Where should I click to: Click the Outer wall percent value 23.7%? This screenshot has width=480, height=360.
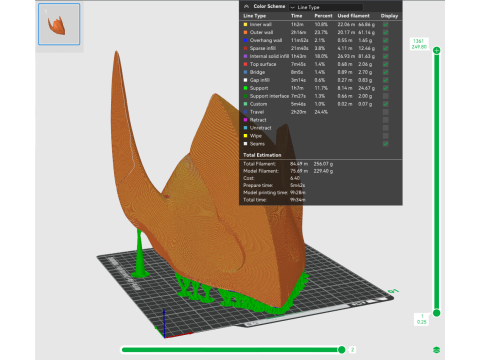[x=321, y=32]
